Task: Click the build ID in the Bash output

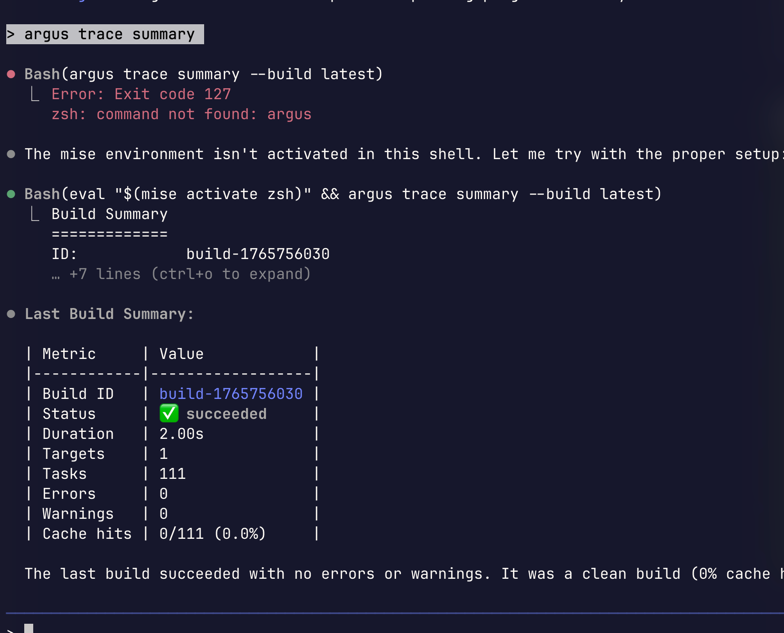Action: [258, 254]
